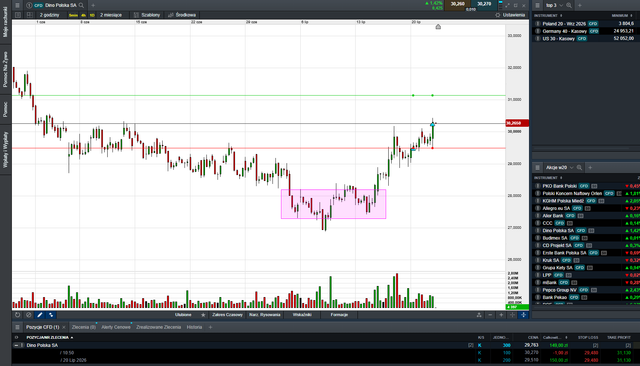Zoom in chart with plus icon
Image resolution: width=640 pixels, height=366 pixels.
coord(501,315)
